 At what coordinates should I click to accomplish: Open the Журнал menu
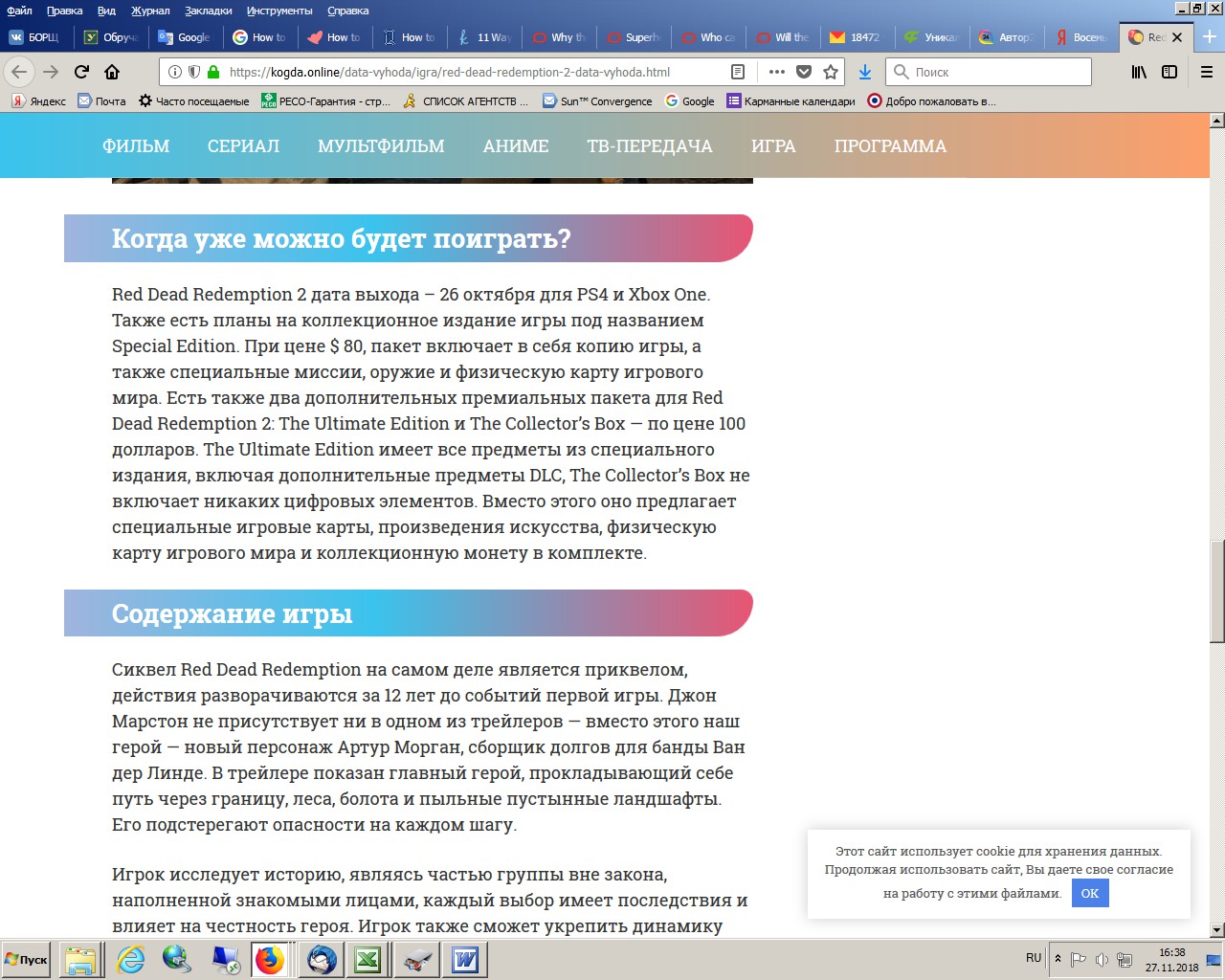(x=150, y=11)
